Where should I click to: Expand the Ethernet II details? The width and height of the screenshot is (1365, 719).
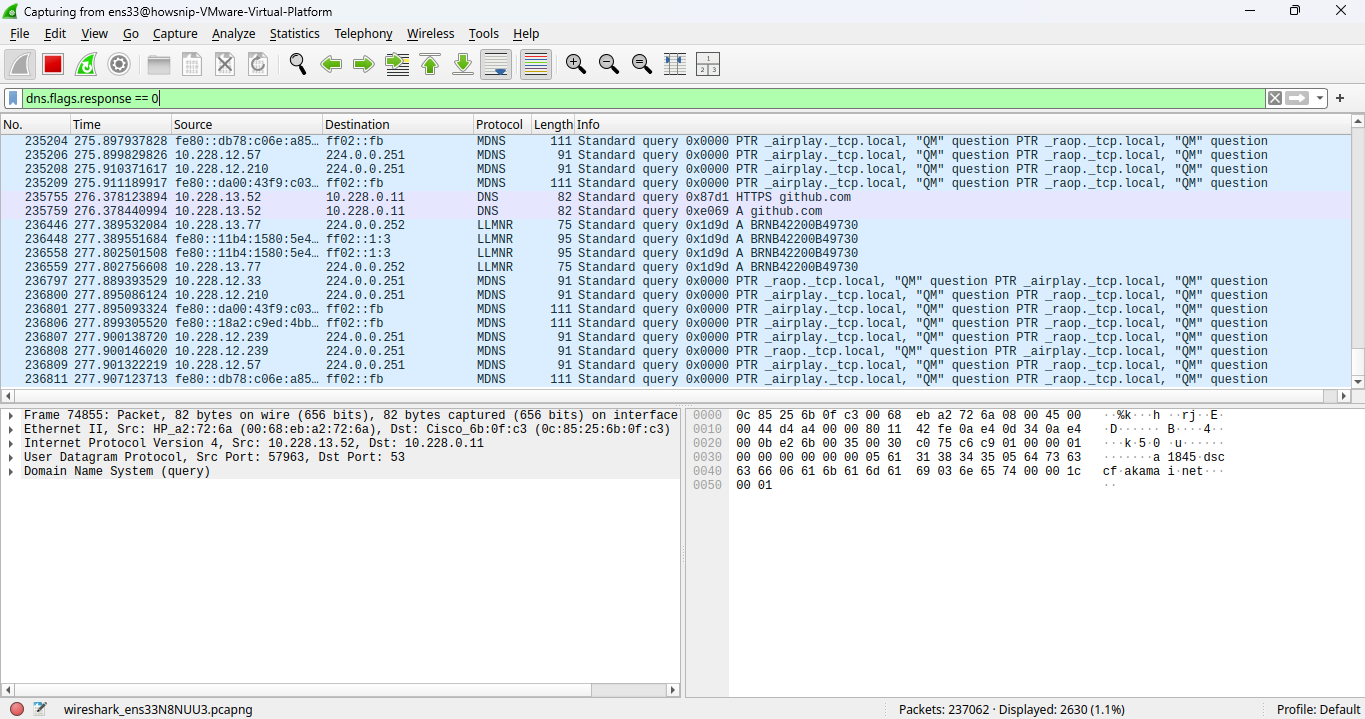click(11, 429)
